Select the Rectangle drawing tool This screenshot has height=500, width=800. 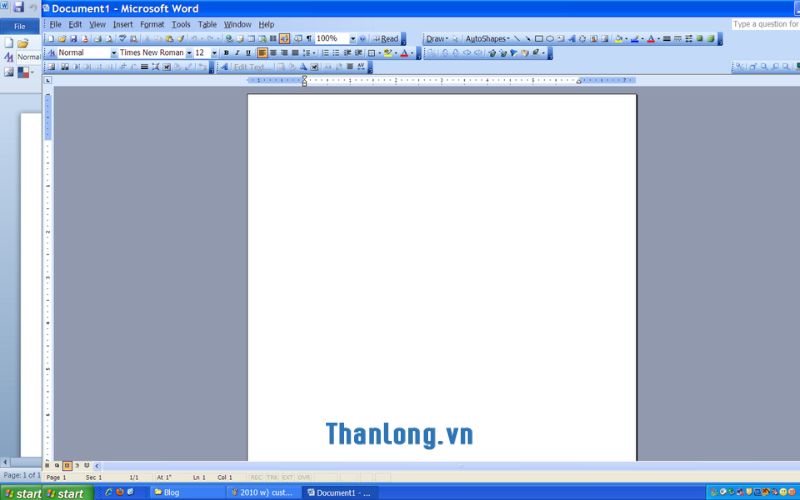pos(539,39)
